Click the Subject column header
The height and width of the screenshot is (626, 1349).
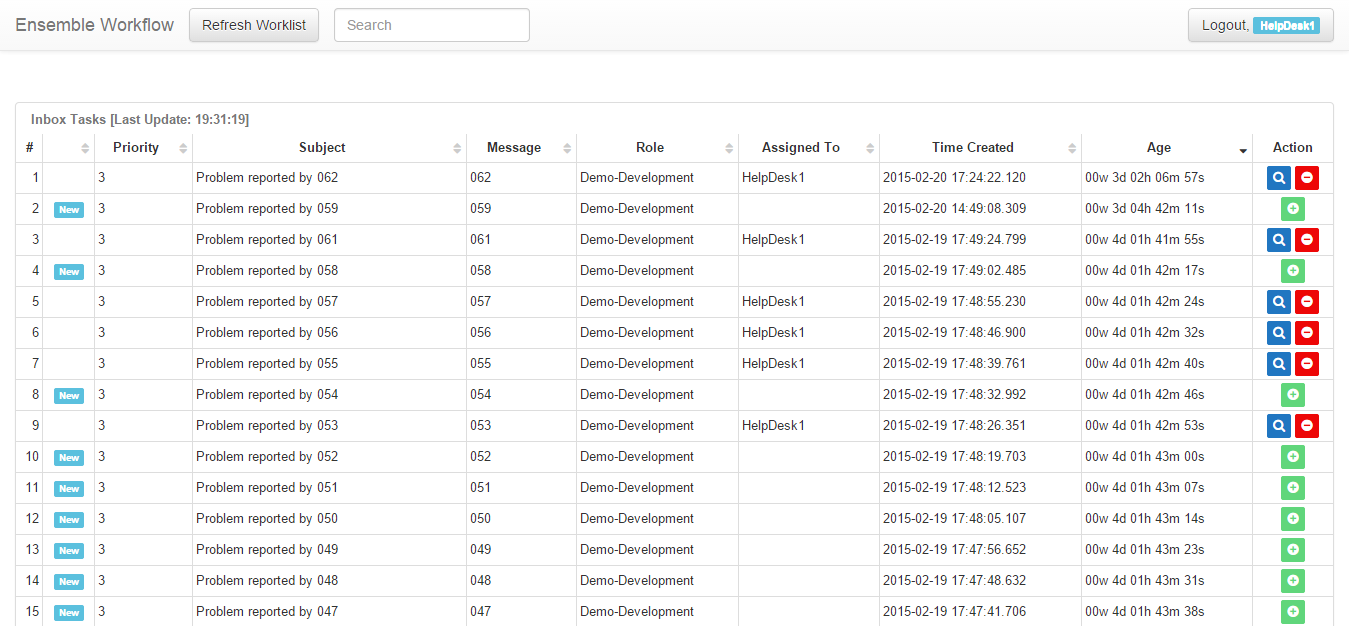tap(322, 147)
